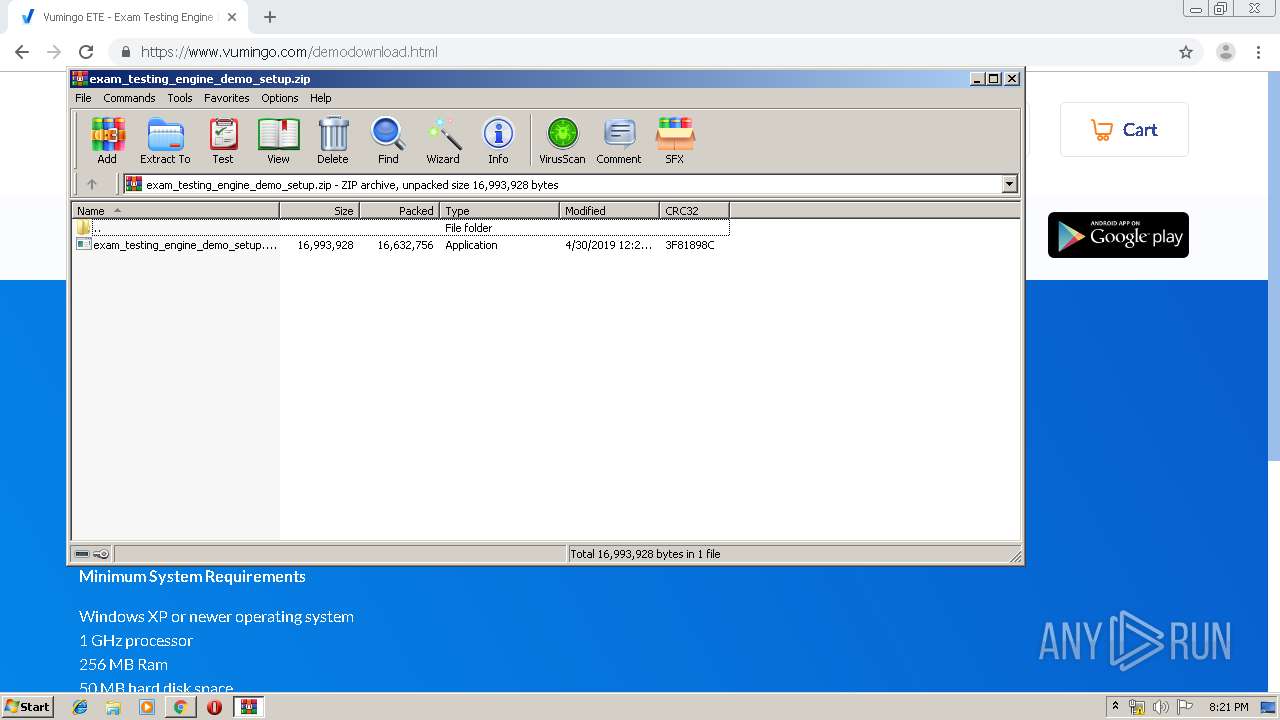The image size is (1280, 720).
Task: Sort files by Size column
Action: 319,211
